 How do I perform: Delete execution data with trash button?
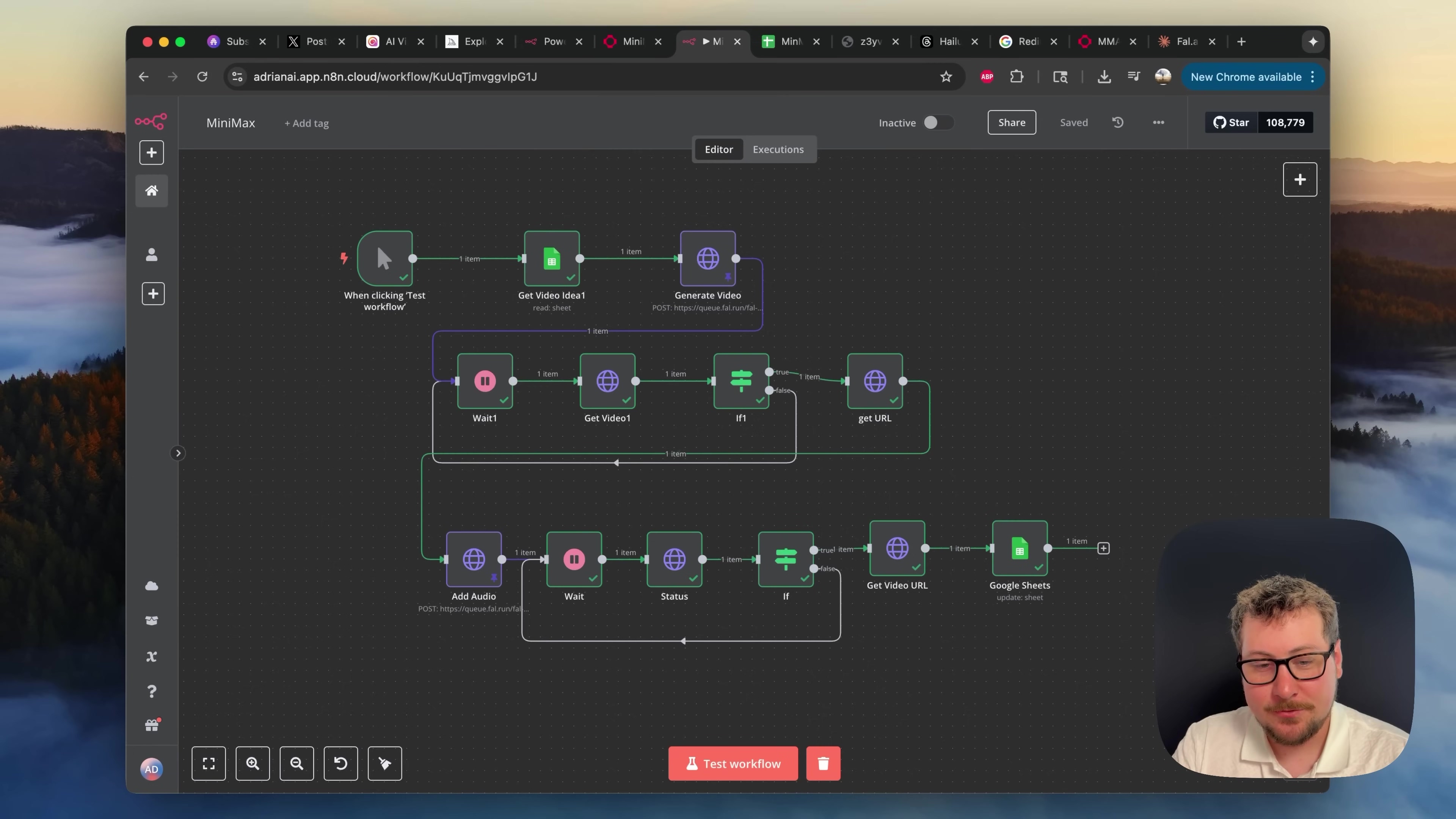824,764
